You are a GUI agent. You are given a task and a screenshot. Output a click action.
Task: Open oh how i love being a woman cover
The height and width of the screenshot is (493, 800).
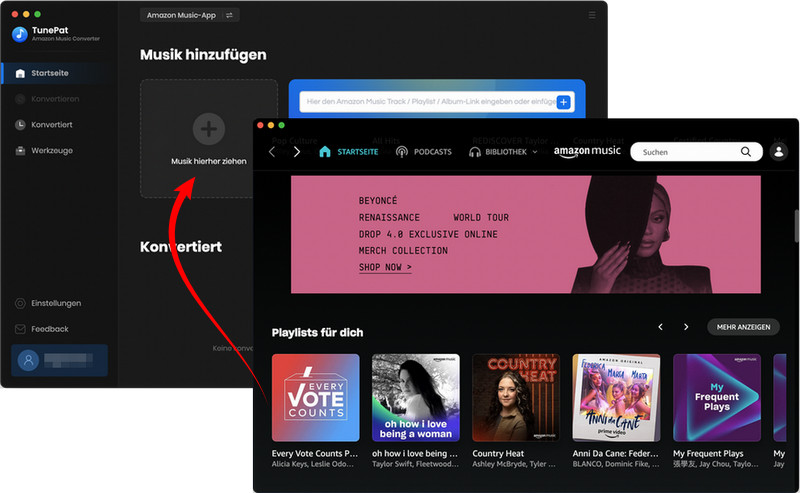point(416,398)
